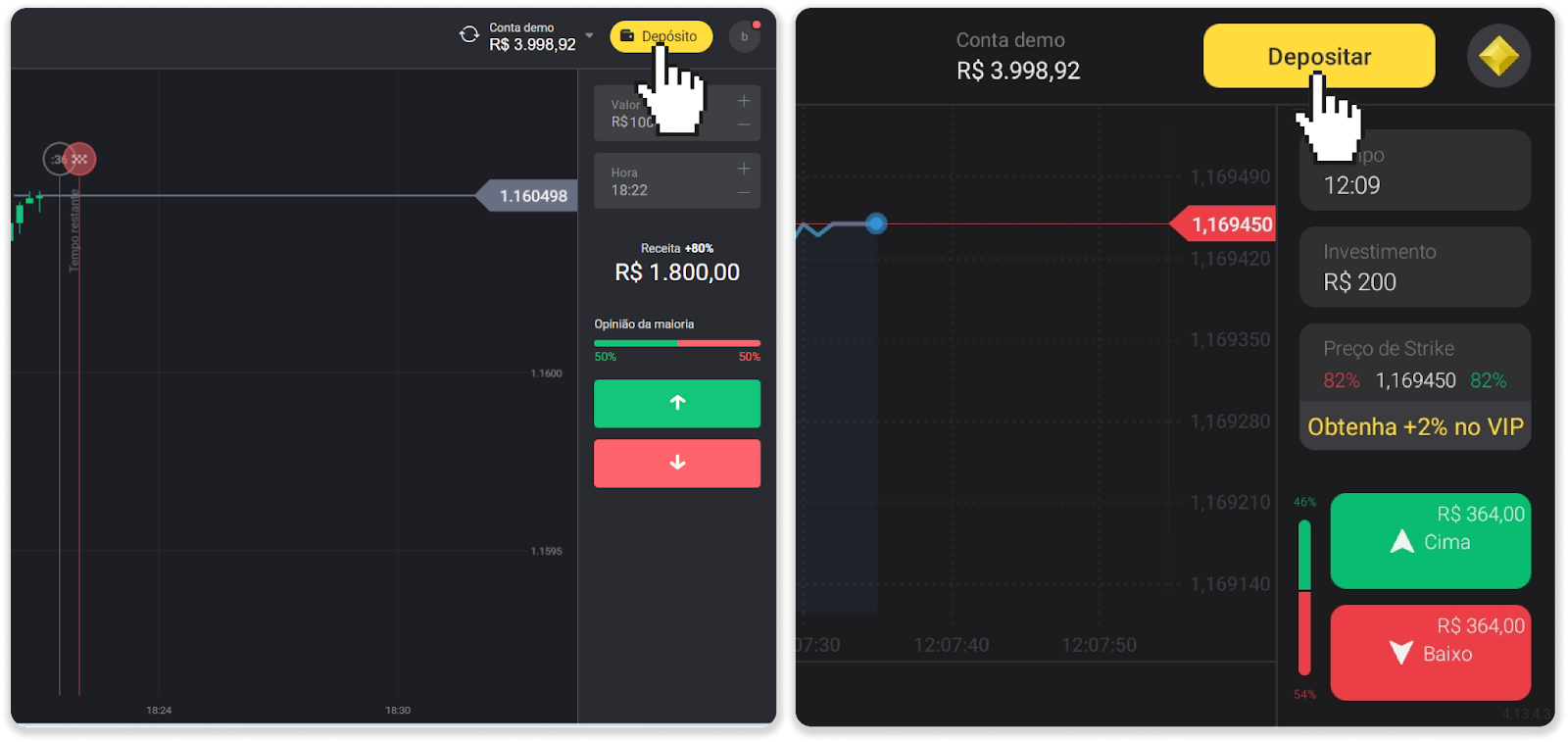Screen dimensions: 1568x742
Task: Click the Obtenha +2% no VIP link
Action: click(1414, 427)
